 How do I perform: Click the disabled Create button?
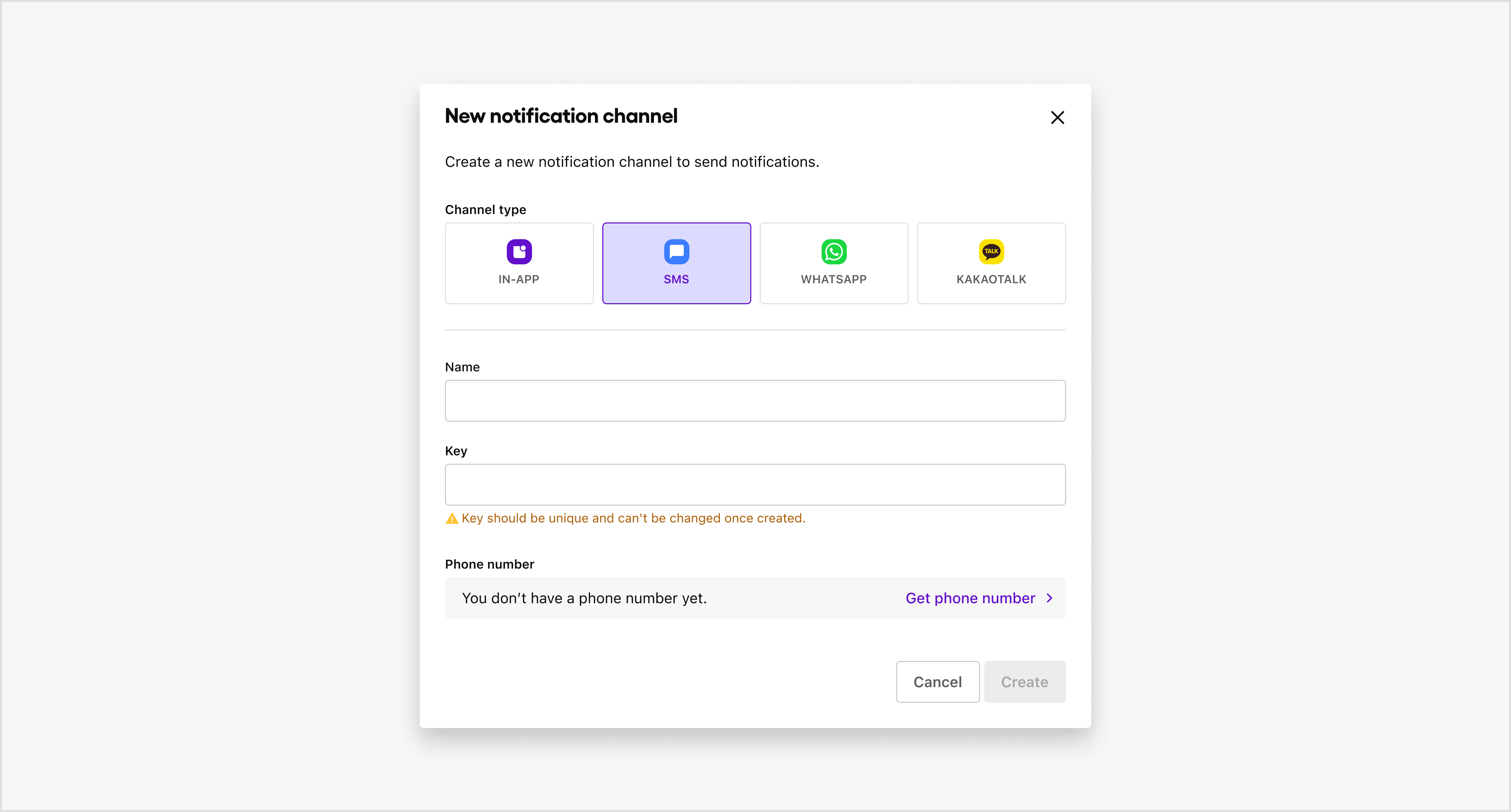[1024, 681]
